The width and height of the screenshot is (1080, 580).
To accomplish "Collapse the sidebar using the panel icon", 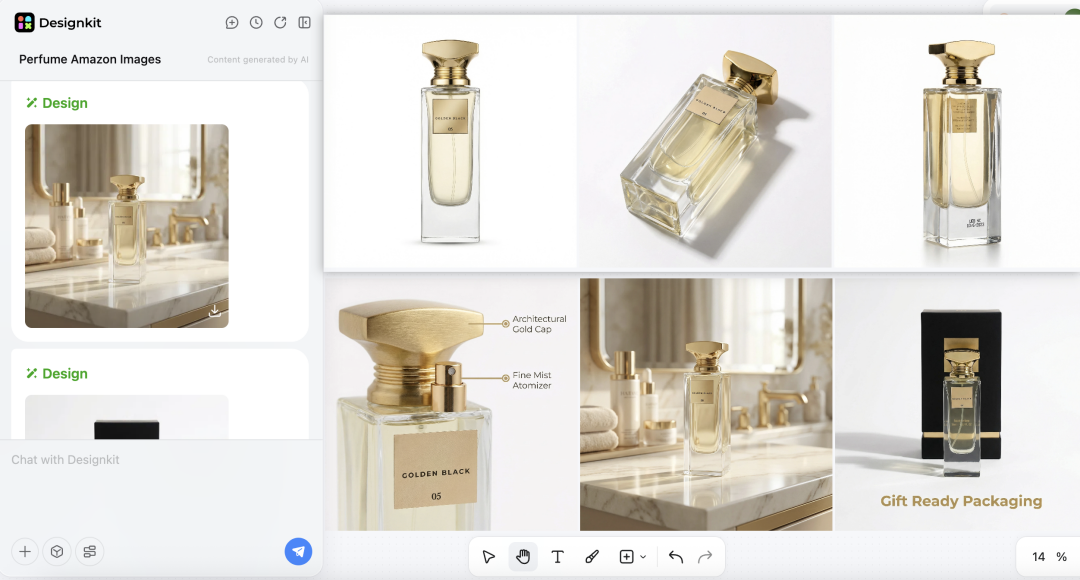I will click(x=304, y=22).
